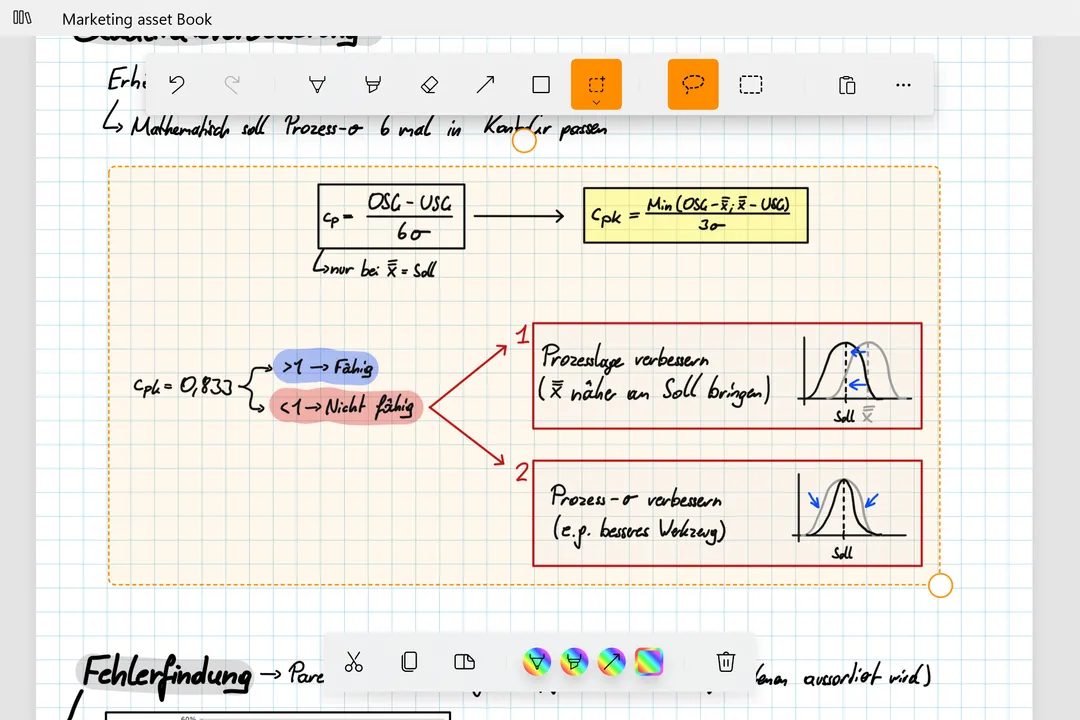Click the sticker page icon beside copy
This screenshot has width=1080, height=720.
[x=463, y=661]
